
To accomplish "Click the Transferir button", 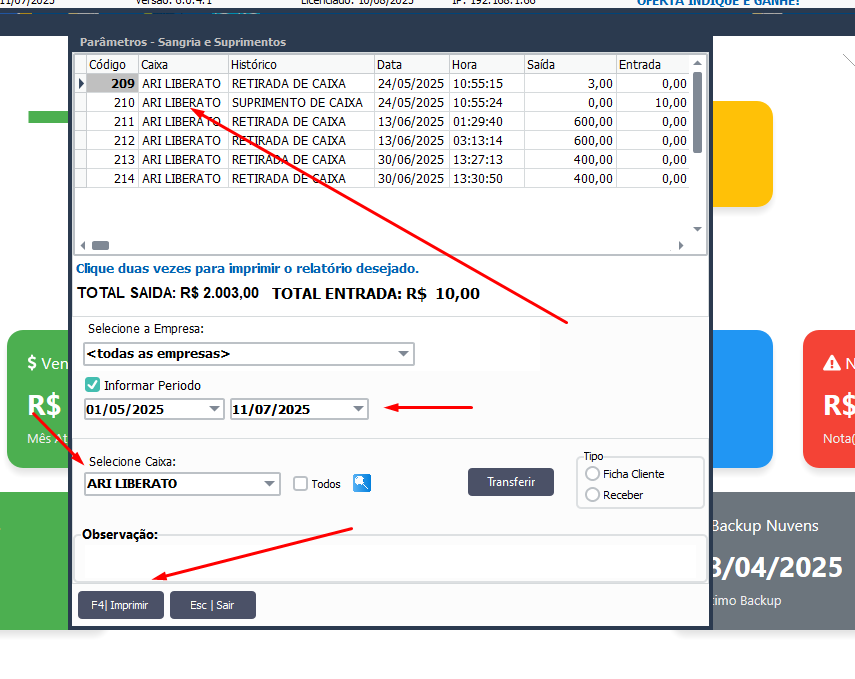I will (x=511, y=482).
